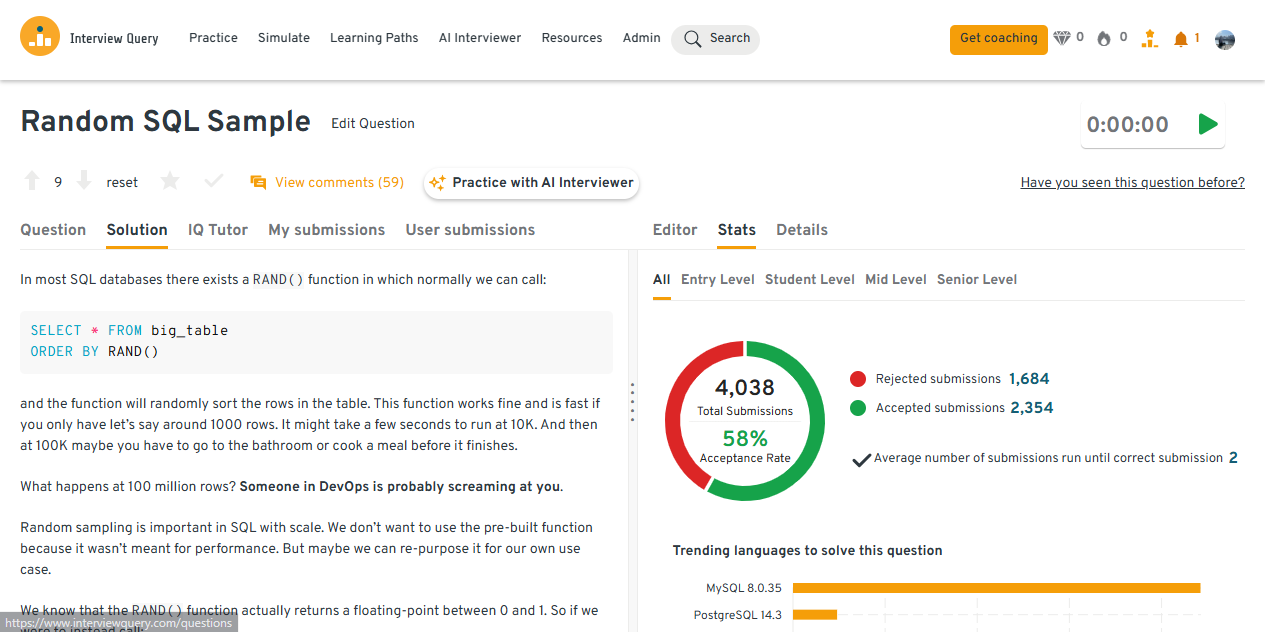Upvote the question with the up arrow
The width and height of the screenshot is (1265, 632).
[32, 181]
